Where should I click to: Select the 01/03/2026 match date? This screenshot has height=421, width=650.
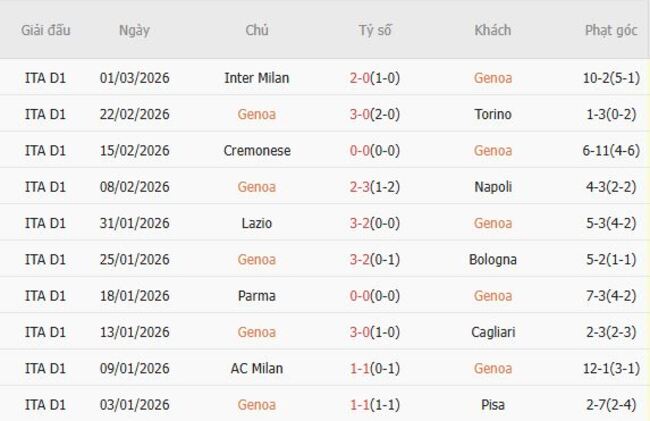135,78
